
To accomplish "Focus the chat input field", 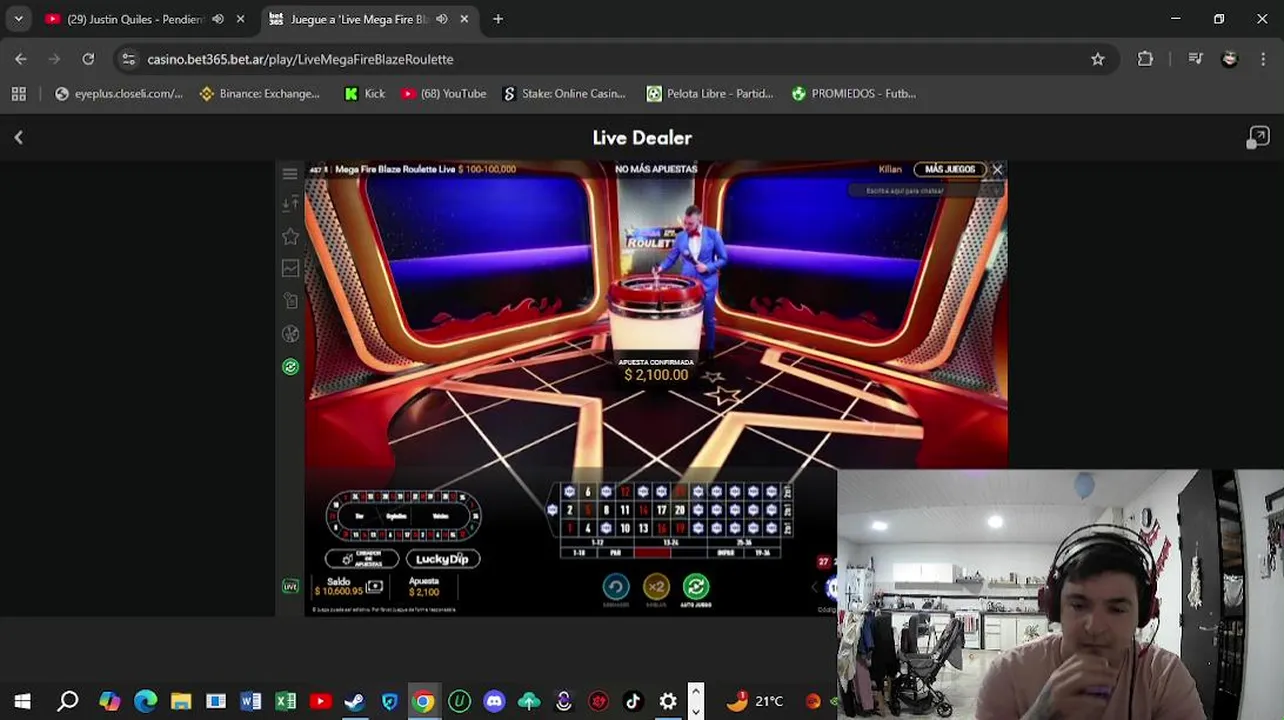I will tap(905, 190).
